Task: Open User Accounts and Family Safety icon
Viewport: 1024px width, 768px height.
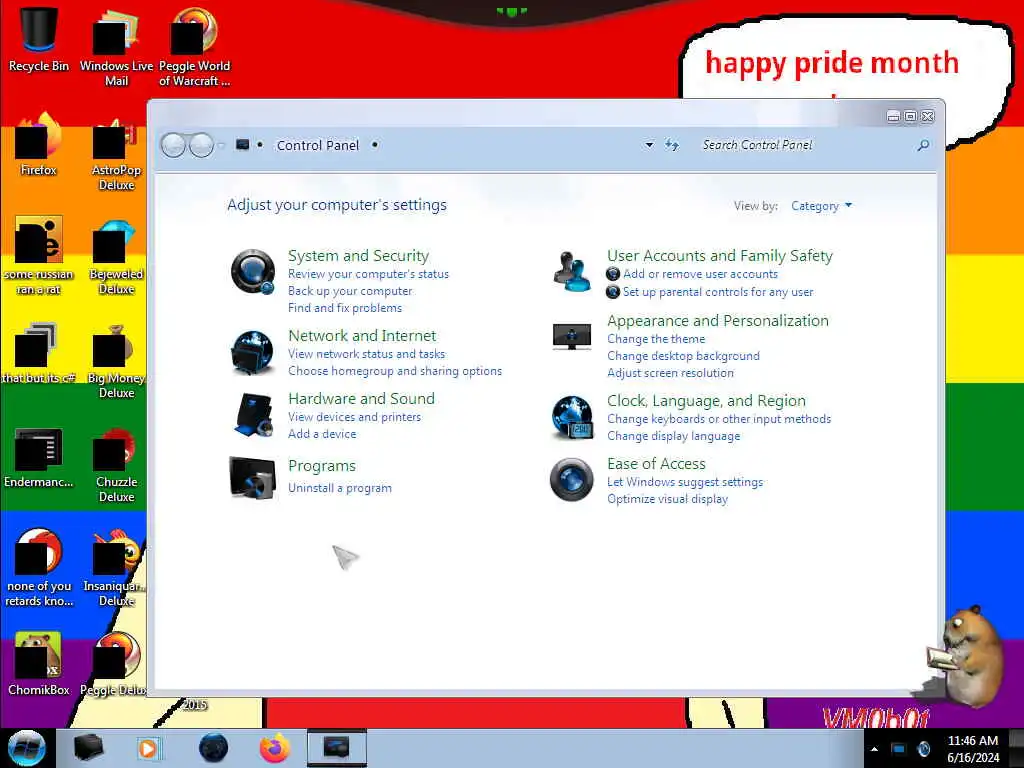Action: pos(571,271)
